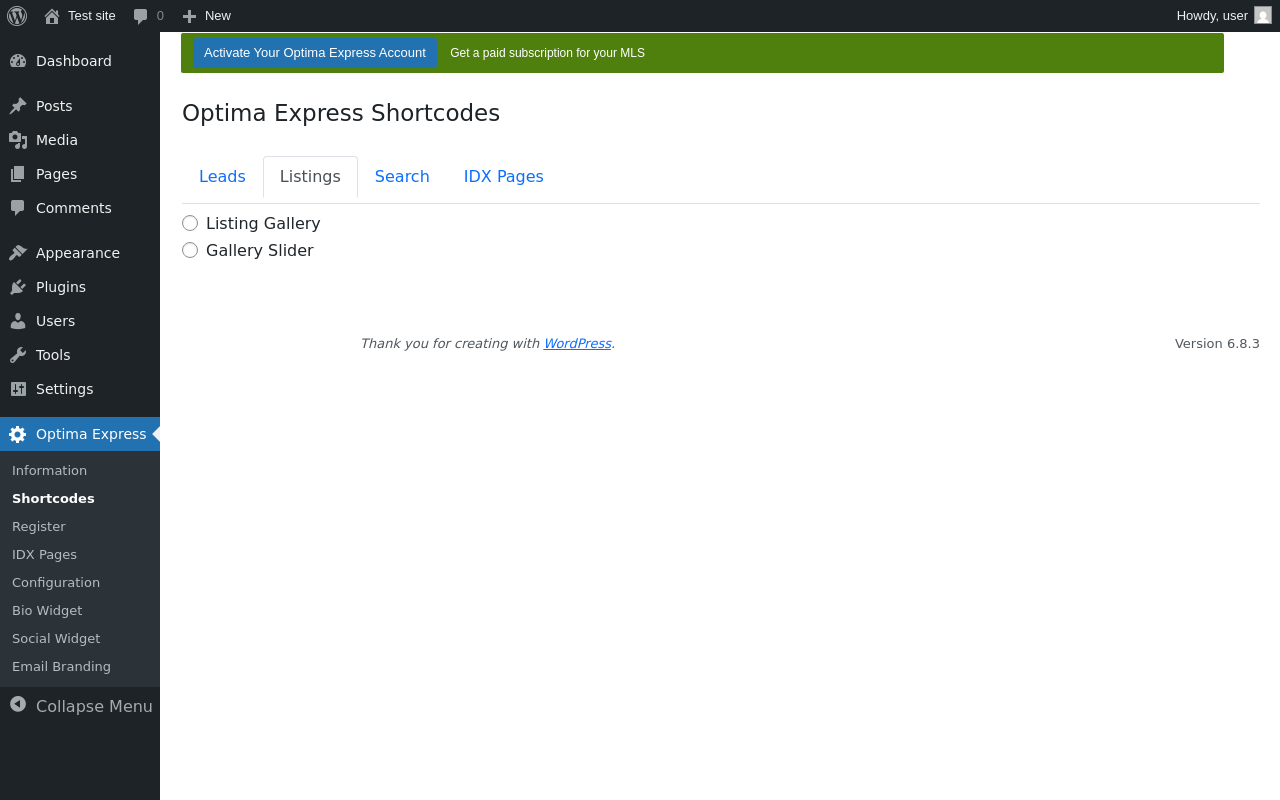Click the Optima Express Shortcodes heading
Screen dimensions: 1280x800
pos(341,113)
